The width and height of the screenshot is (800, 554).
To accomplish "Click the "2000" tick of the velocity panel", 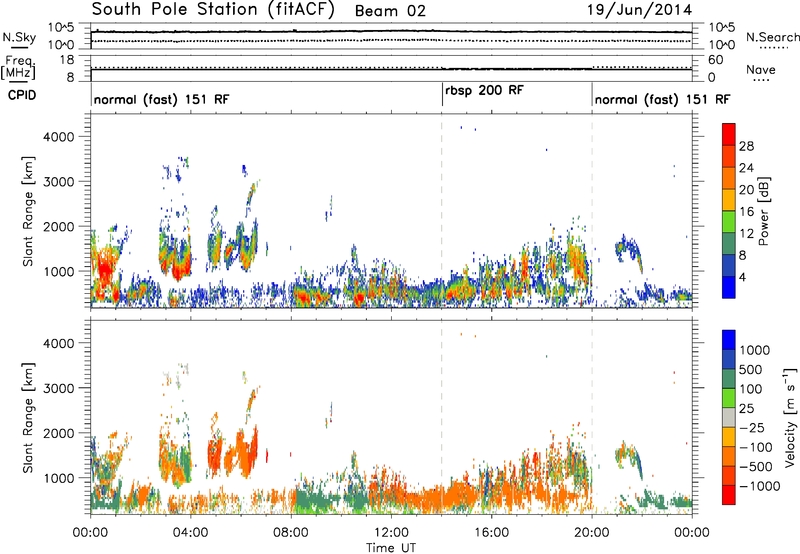I will pyautogui.click(x=58, y=433).
